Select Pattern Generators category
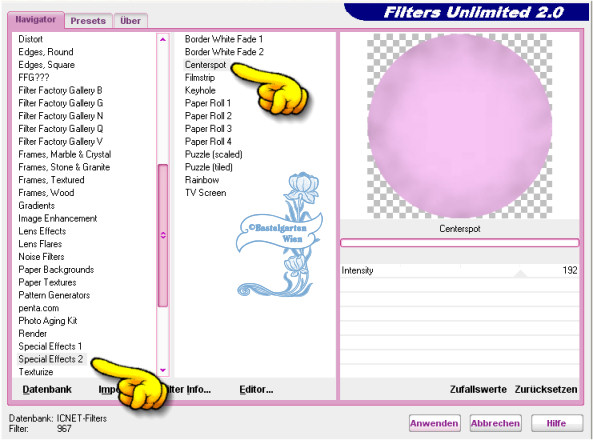The height and width of the screenshot is (440, 593). click(x=54, y=295)
